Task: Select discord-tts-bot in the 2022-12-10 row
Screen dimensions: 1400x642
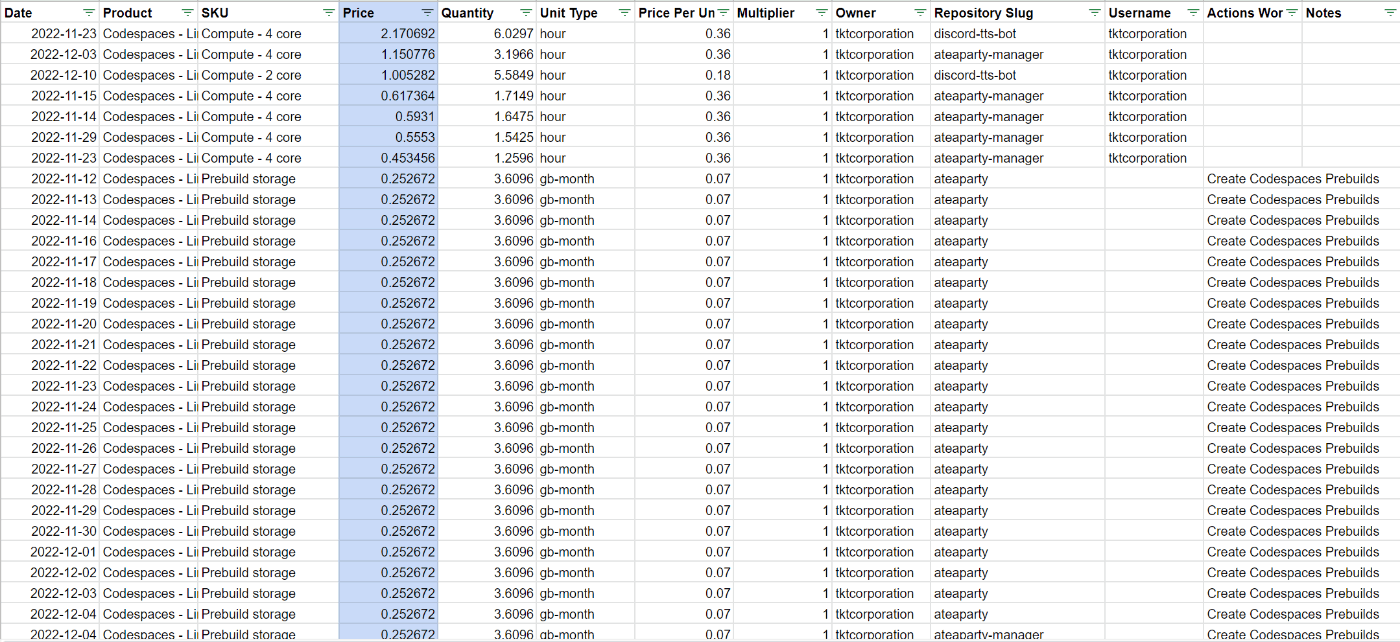Action: tap(1017, 75)
